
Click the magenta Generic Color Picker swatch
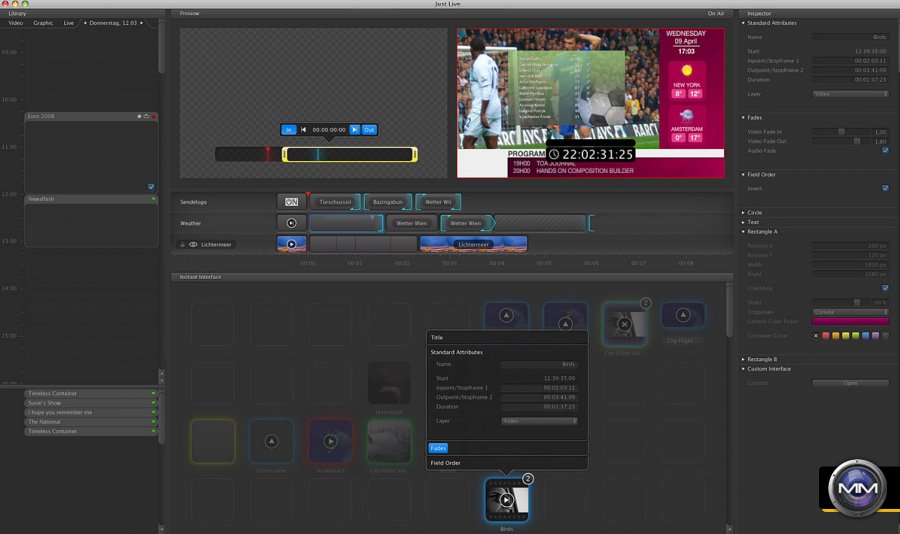[x=849, y=321]
